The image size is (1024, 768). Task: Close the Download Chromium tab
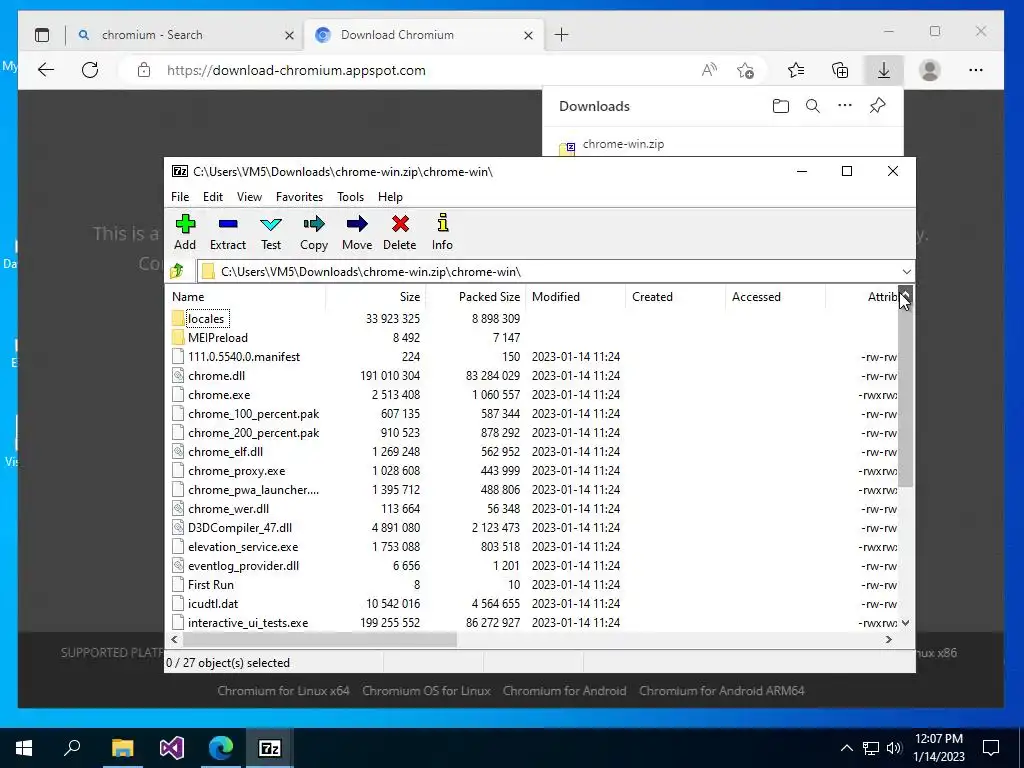point(528,35)
